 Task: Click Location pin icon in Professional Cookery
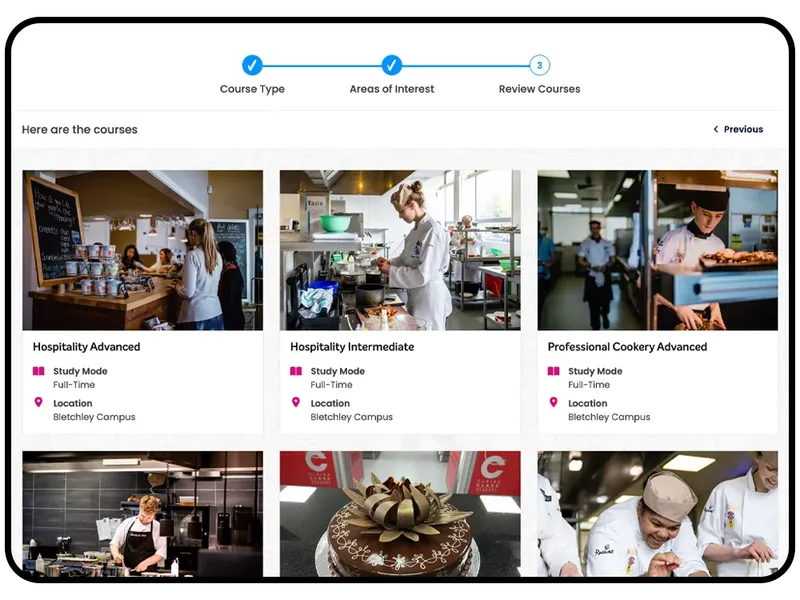coord(554,402)
